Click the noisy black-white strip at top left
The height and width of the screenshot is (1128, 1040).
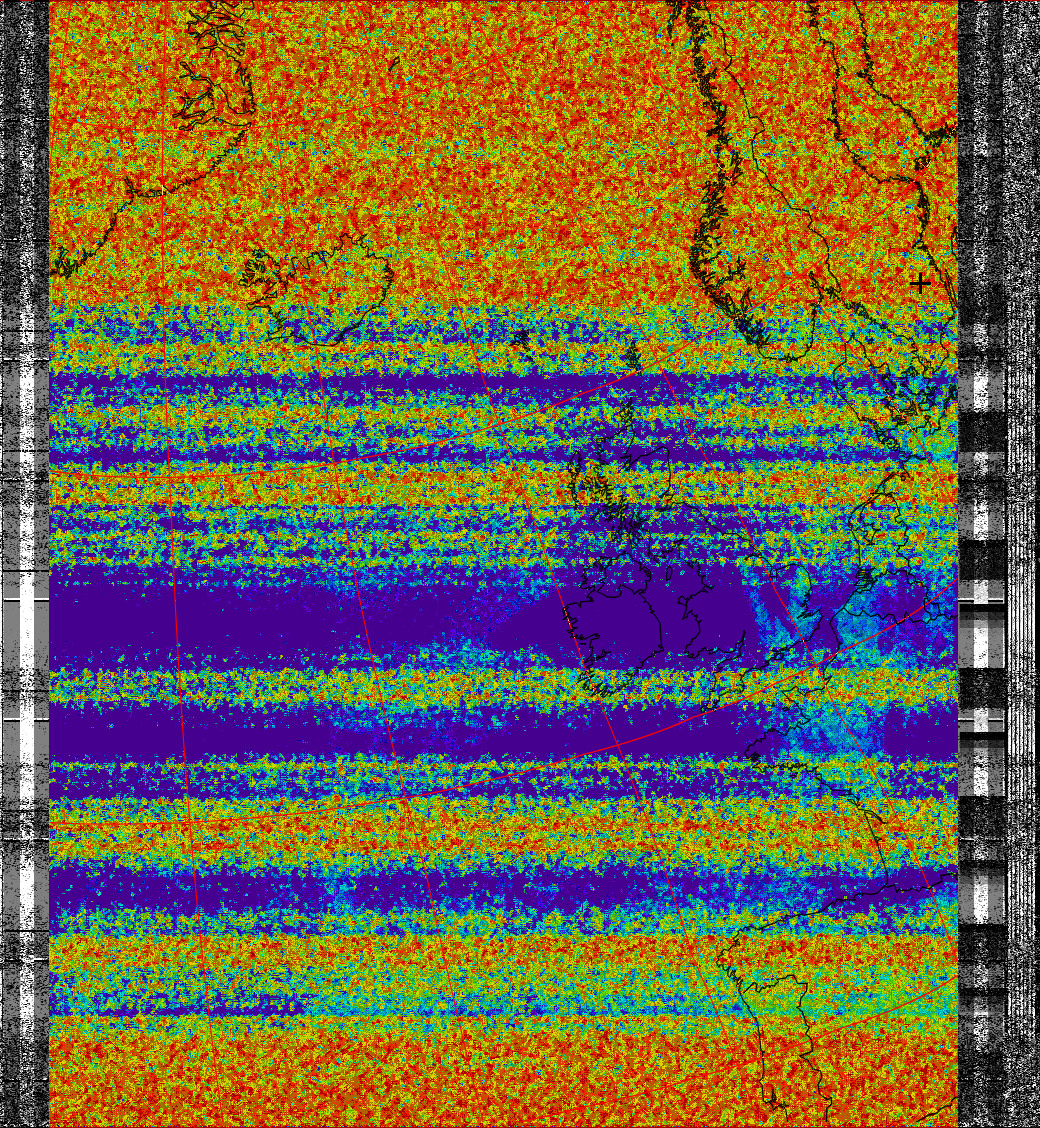[x=24, y=100]
